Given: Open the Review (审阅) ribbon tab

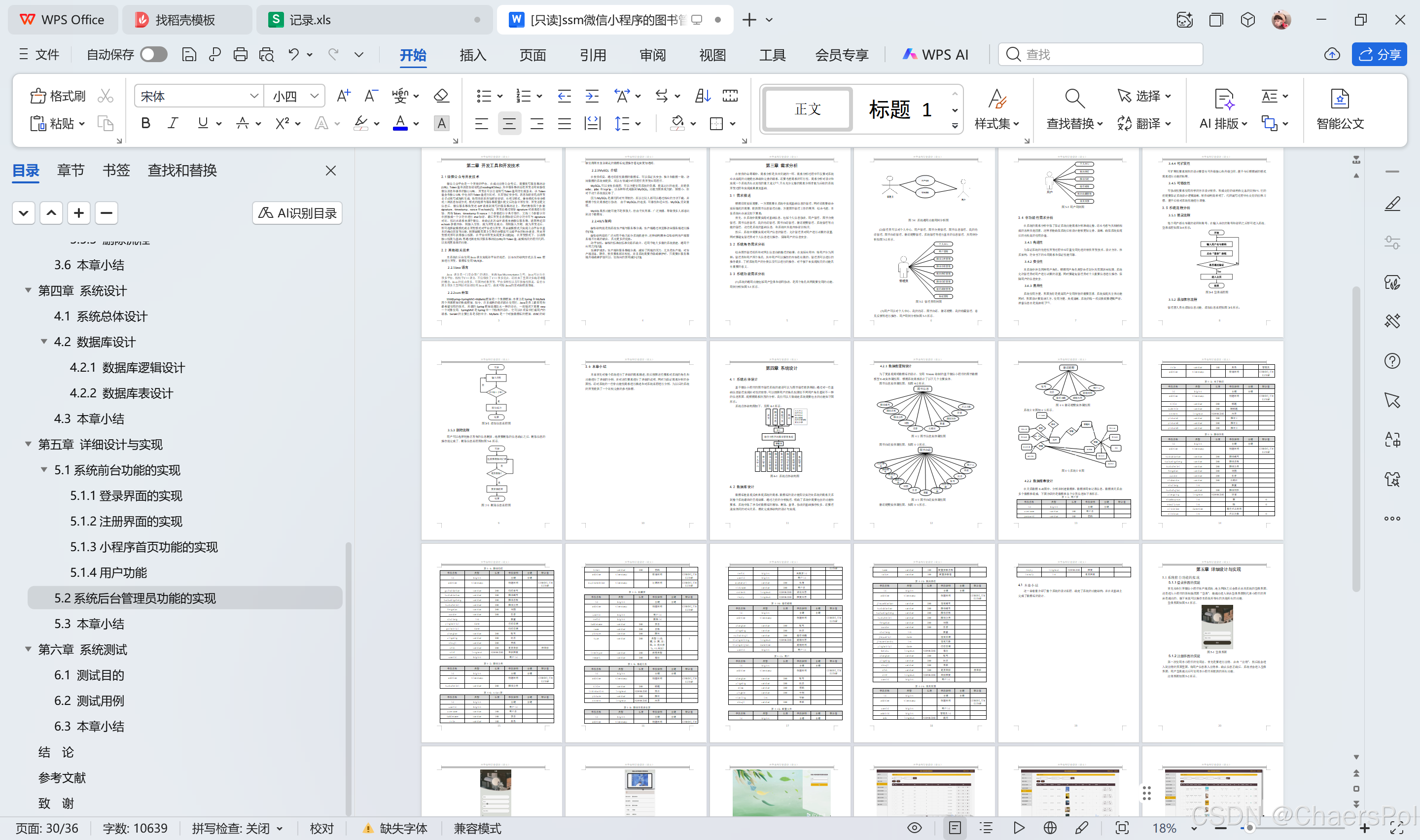Looking at the screenshot, I should [652, 55].
